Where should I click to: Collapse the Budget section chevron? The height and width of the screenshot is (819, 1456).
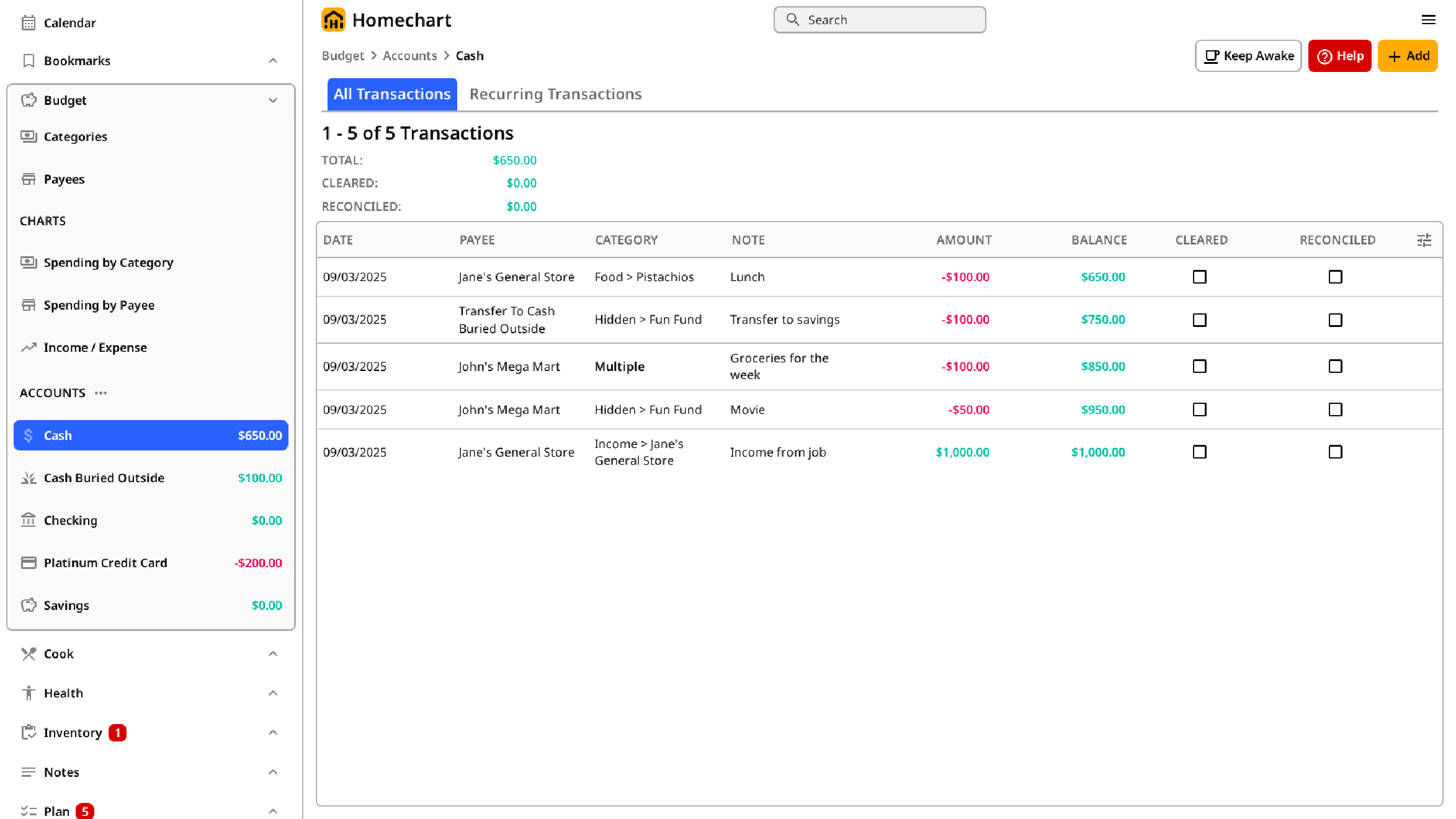(273, 101)
